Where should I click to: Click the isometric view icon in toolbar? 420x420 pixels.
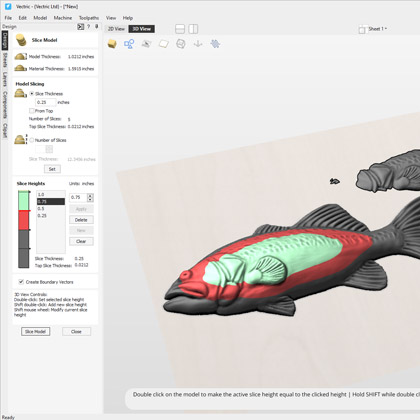pyautogui.click(x=146, y=44)
